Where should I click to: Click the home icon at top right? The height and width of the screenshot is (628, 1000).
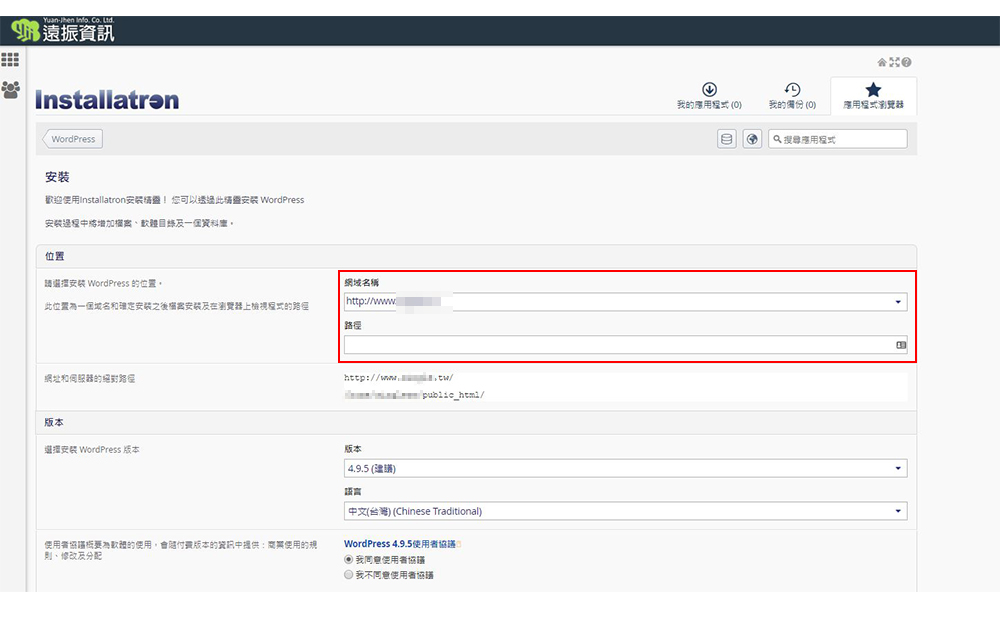[882, 62]
